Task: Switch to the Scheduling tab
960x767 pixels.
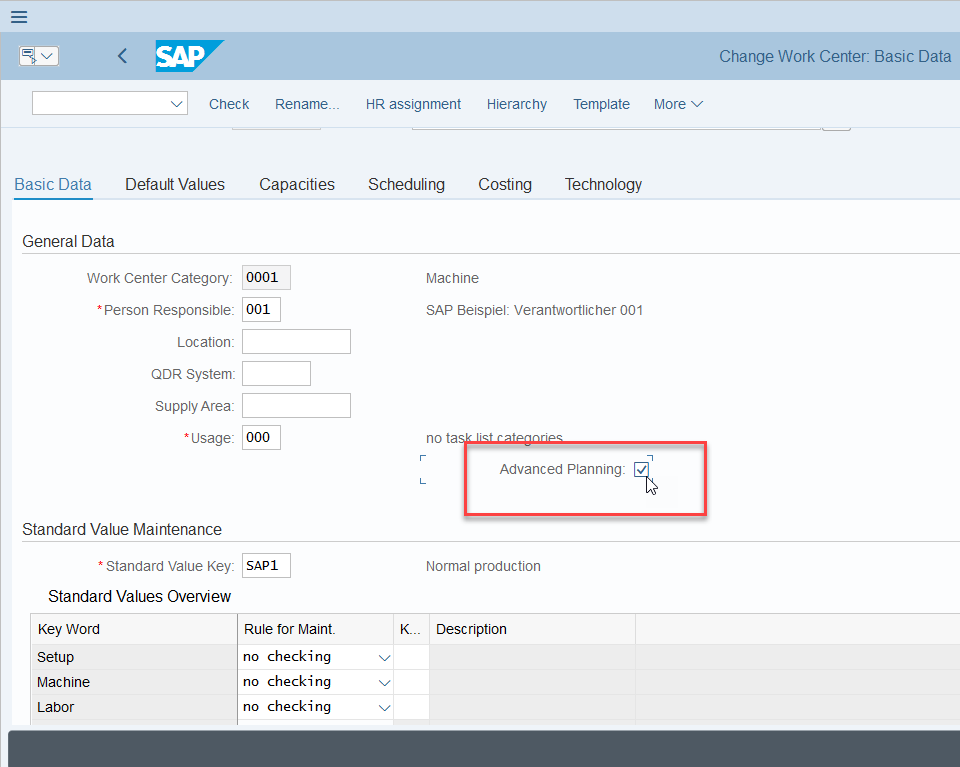Action: [407, 184]
